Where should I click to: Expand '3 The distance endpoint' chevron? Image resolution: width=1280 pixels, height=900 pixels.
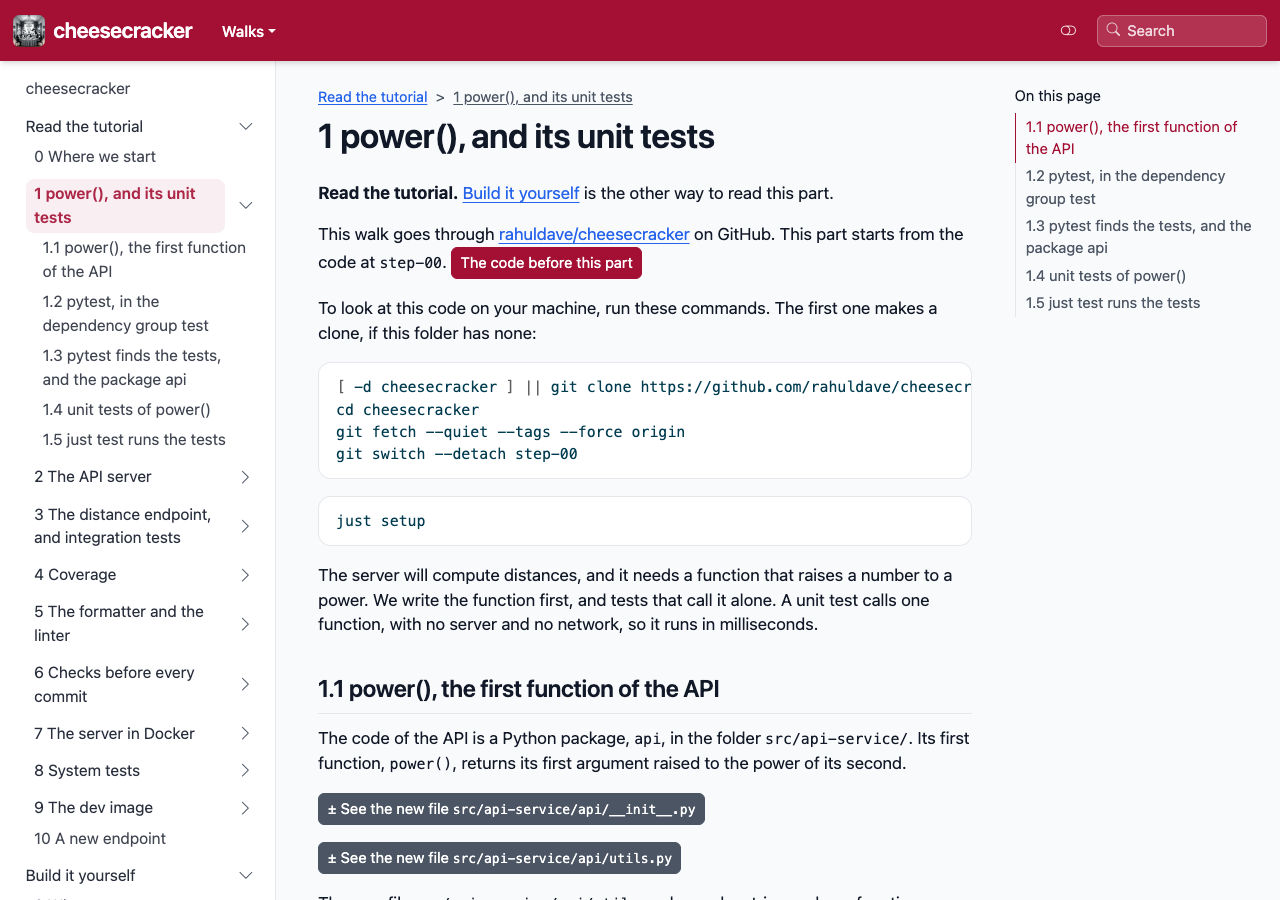click(x=246, y=526)
